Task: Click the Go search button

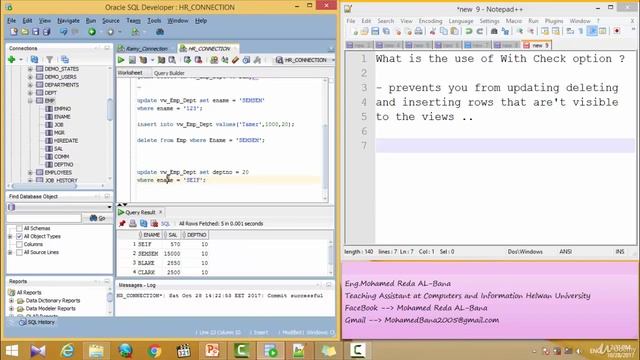Action: coord(98,218)
